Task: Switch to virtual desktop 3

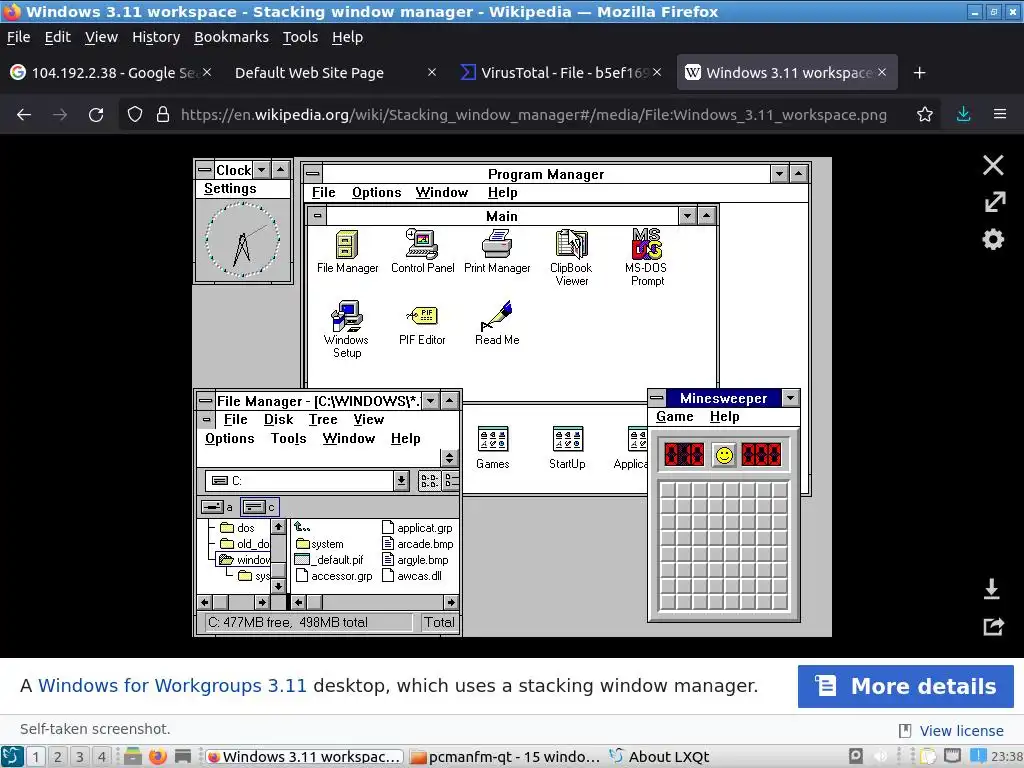Action: (80, 757)
